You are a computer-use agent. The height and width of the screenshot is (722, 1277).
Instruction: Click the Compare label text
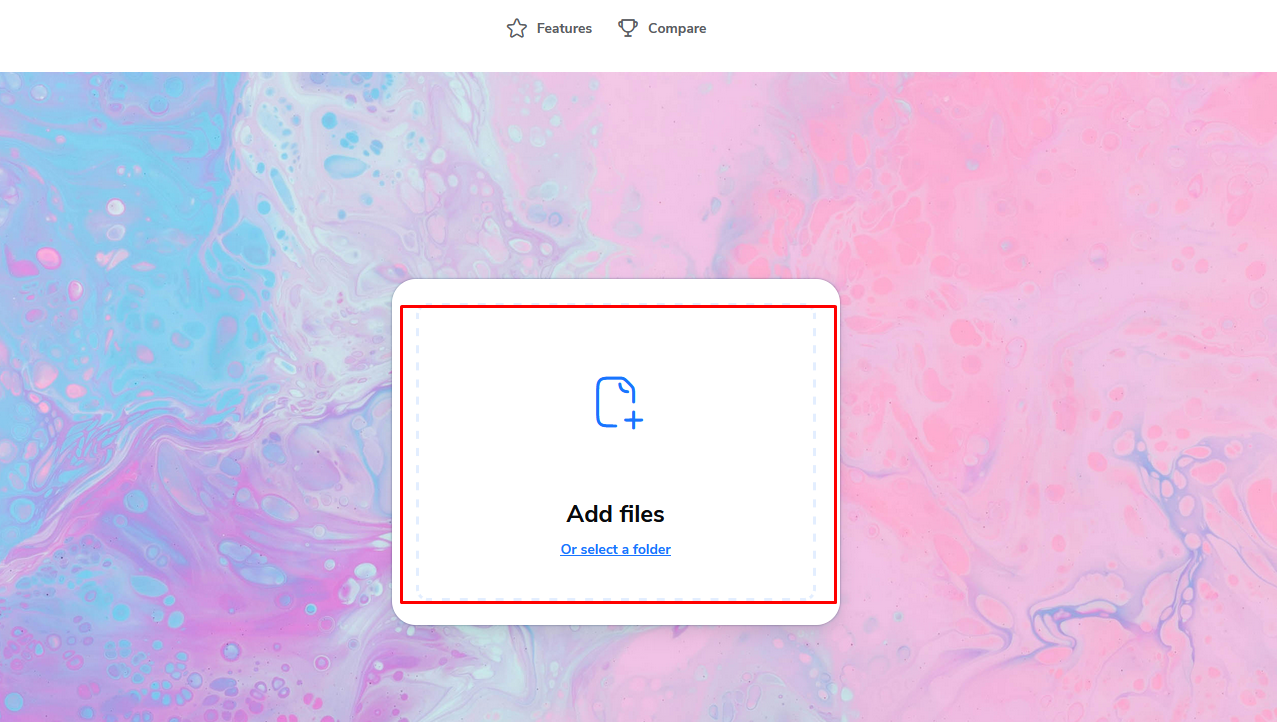click(x=676, y=28)
